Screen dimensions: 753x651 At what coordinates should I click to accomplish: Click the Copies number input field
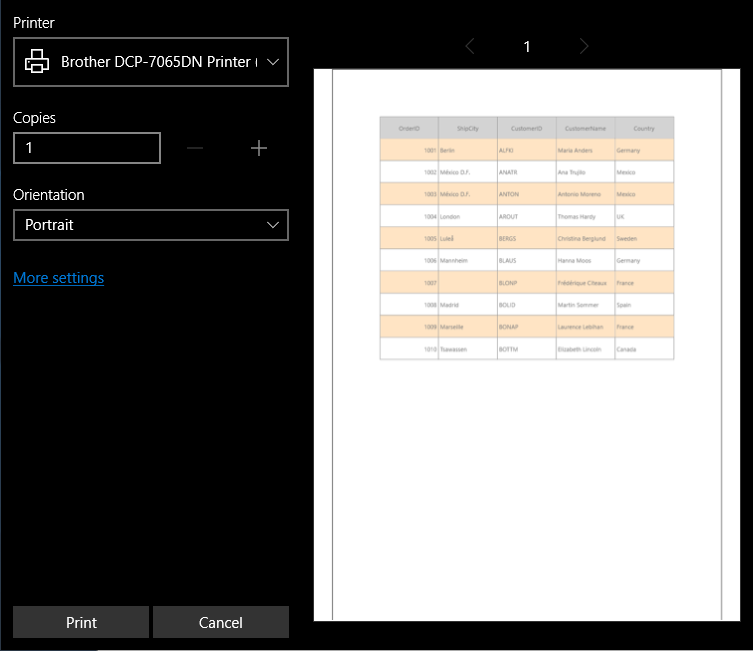tap(87, 148)
